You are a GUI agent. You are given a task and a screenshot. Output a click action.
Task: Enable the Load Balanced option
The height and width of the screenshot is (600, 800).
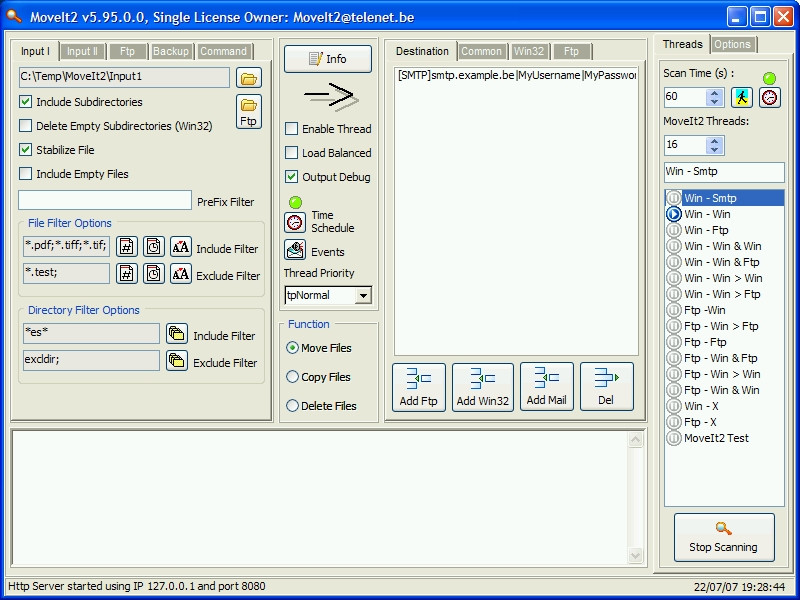[291, 153]
